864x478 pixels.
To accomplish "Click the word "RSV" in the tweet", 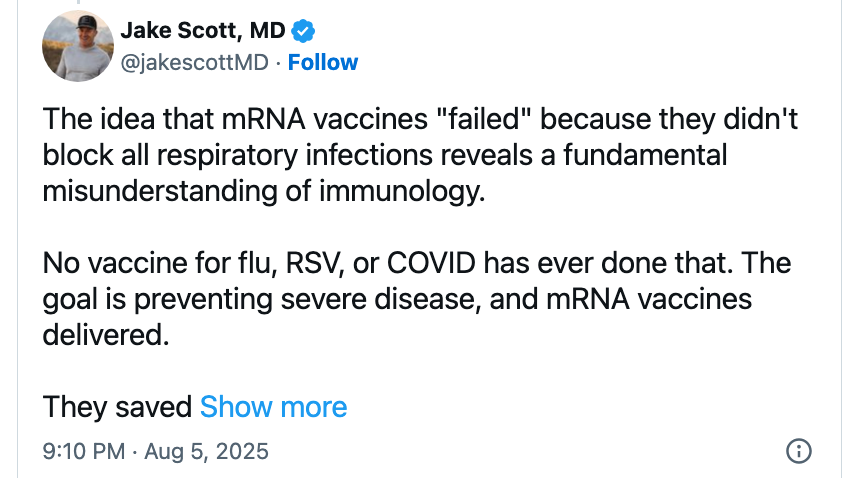I will pos(309,265).
